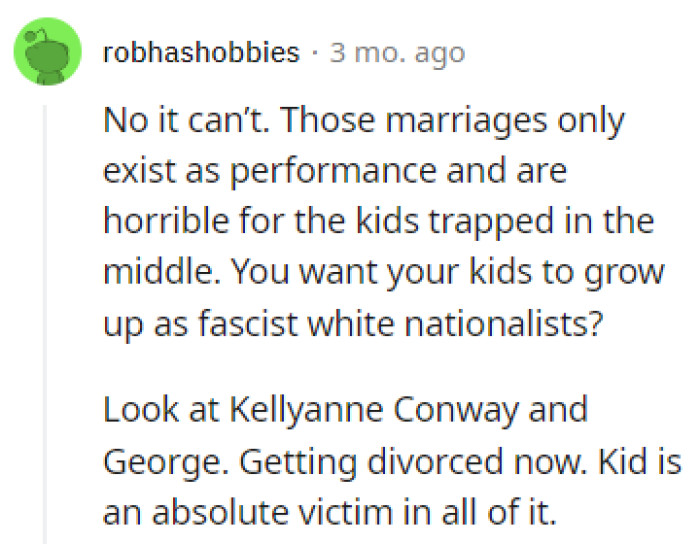Click the word "divorced" in the comment
Screen dimensions: 700x544
[x=394, y=460]
